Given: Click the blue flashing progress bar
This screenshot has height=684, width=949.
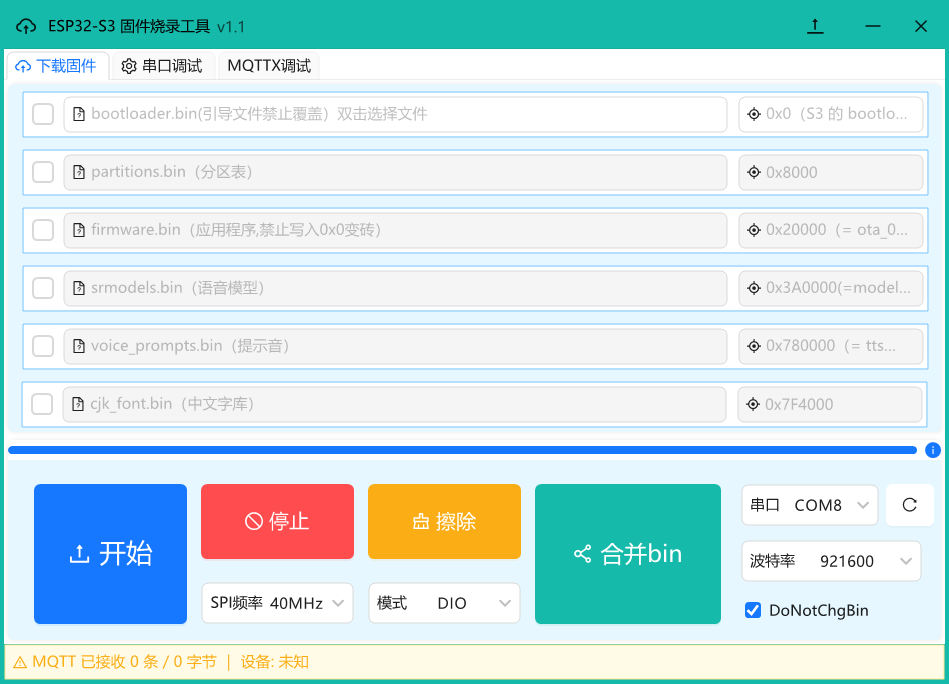Looking at the screenshot, I should [x=462, y=450].
